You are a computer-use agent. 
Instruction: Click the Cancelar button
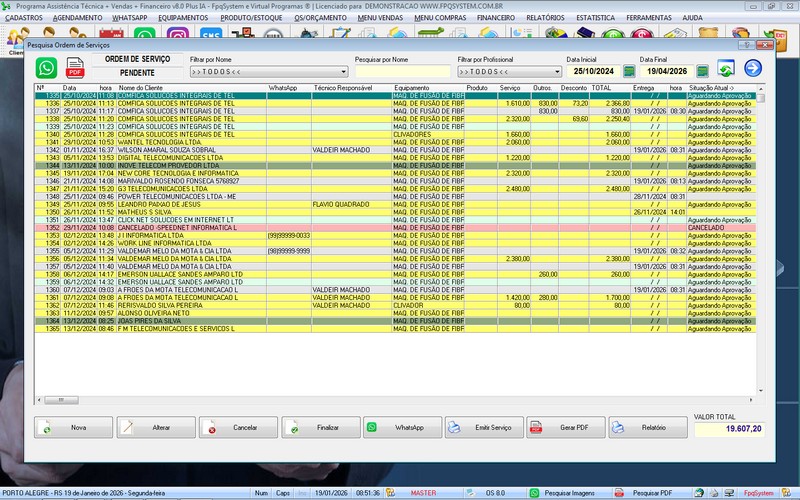point(238,428)
